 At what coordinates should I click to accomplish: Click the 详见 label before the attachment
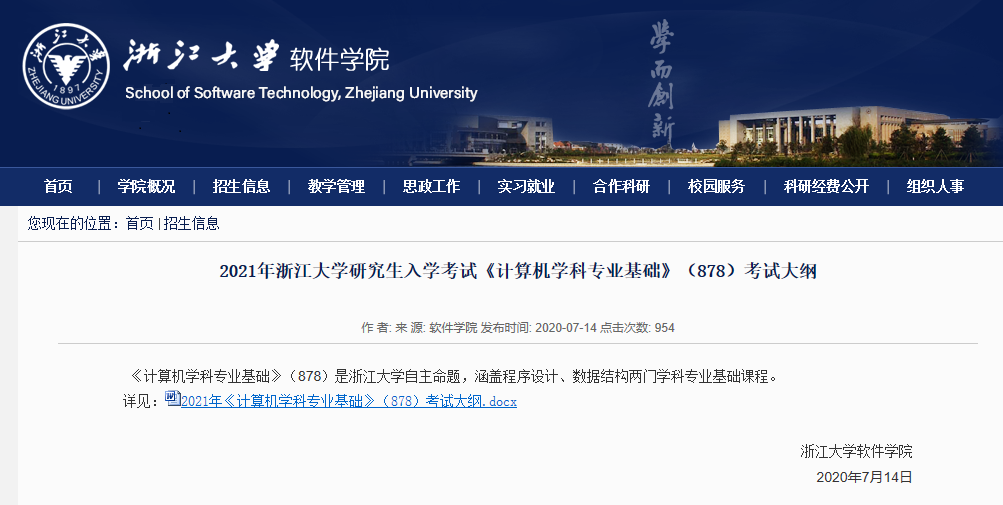(141, 401)
